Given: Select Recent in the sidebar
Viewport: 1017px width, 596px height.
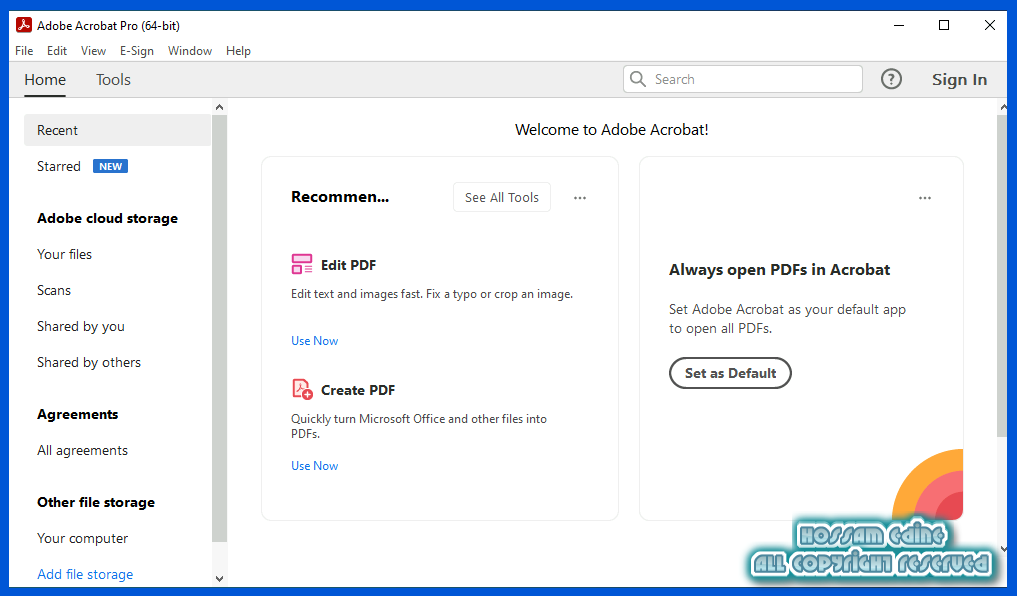Looking at the screenshot, I should (x=117, y=130).
